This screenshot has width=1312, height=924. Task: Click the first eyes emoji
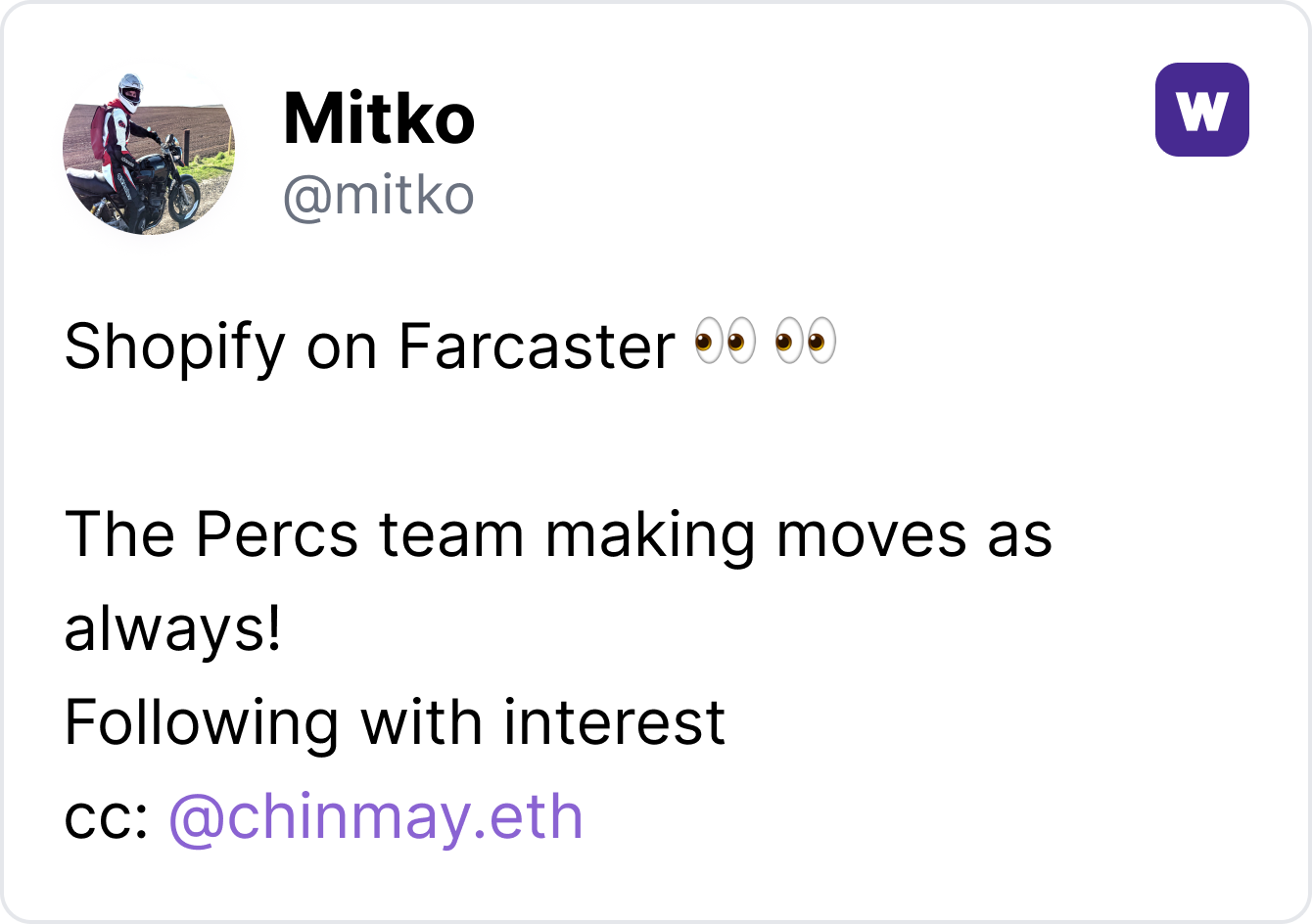click(x=725, y=344)
